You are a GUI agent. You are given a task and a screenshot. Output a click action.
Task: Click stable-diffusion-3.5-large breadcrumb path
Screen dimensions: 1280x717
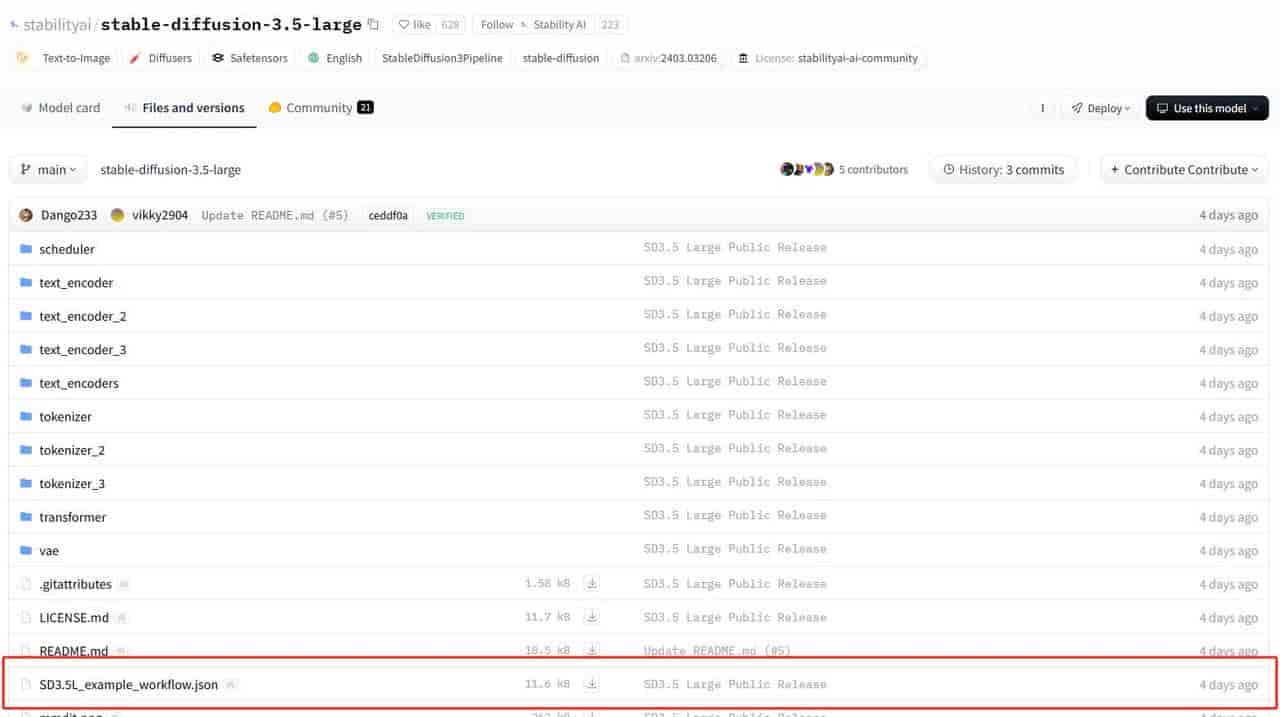(170, 170)
